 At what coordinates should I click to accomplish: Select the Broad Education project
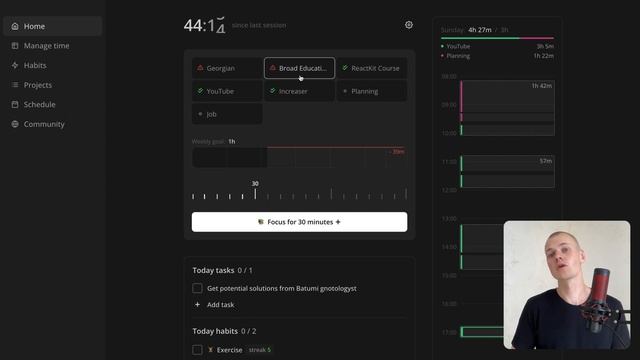coord(300,68)
